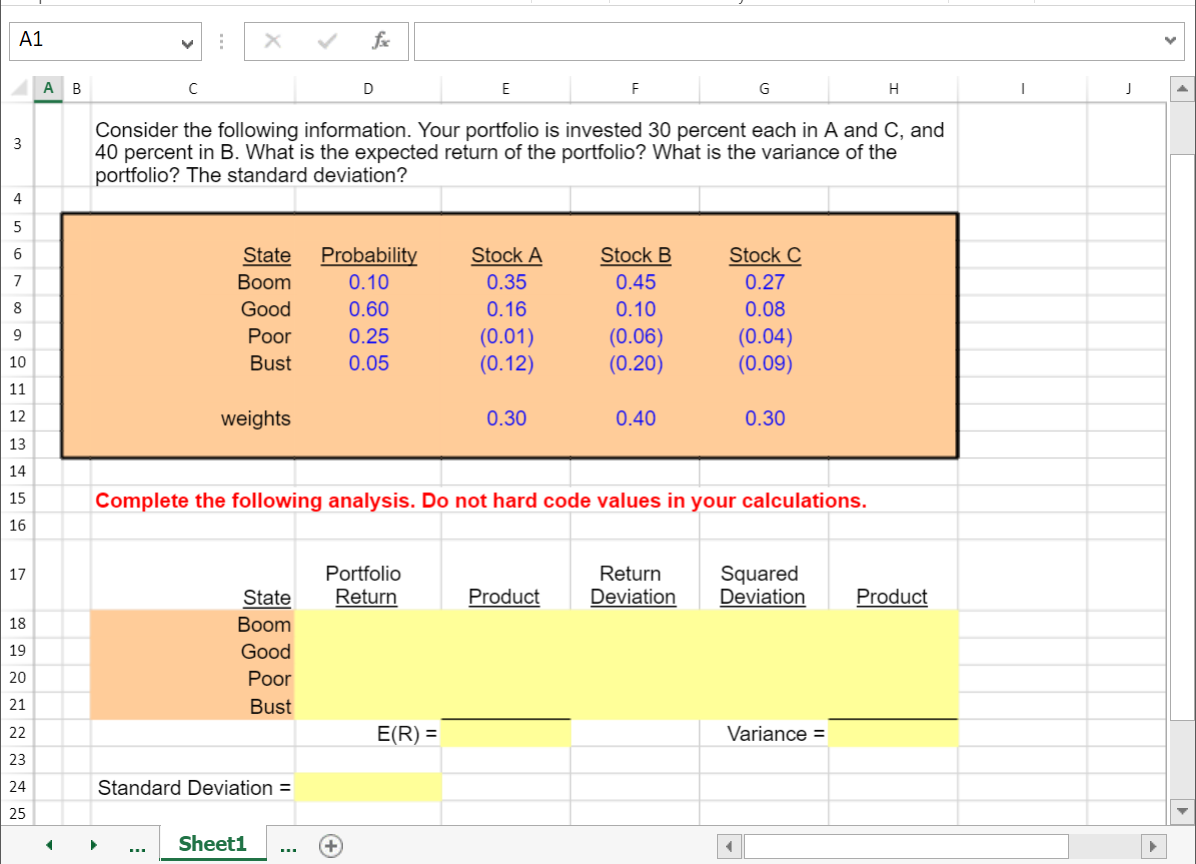Viewport: 1196px width, 864px height.
Task: Insert a function using the fx icon
Action: tap(383, 41)
